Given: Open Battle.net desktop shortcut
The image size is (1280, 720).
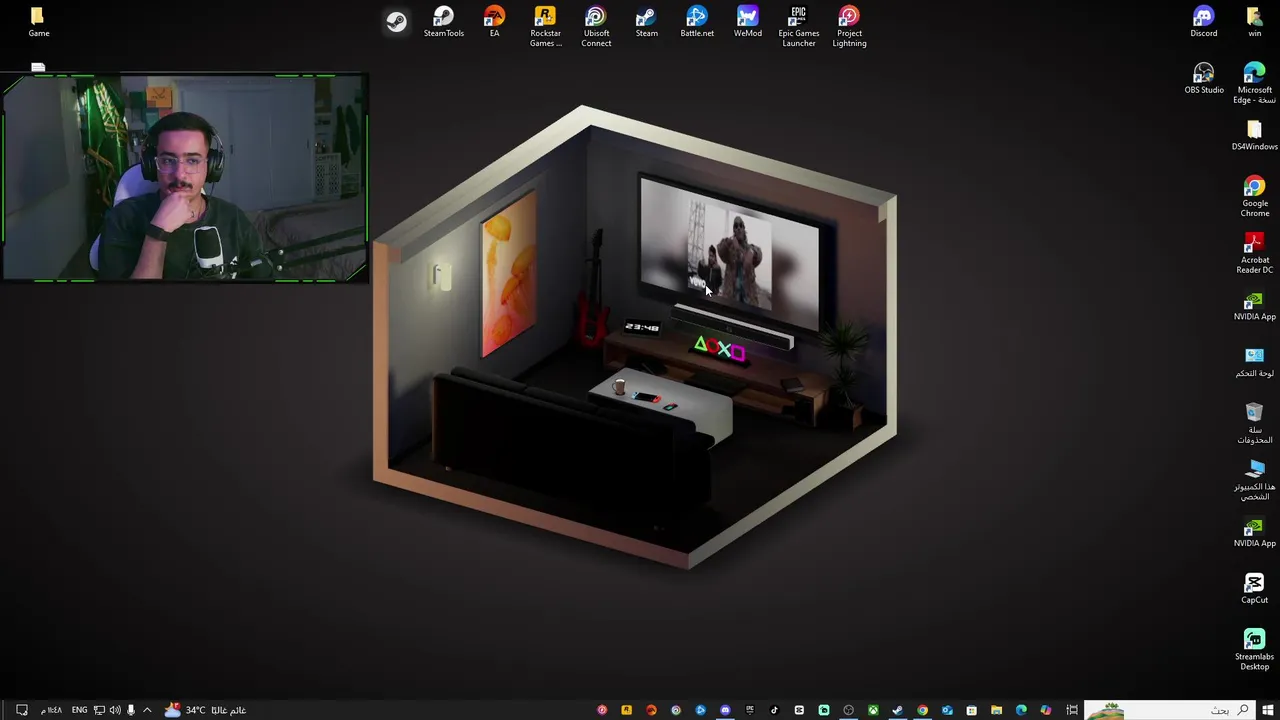Looking at the screenshot, I should click(x=697, y=22).
